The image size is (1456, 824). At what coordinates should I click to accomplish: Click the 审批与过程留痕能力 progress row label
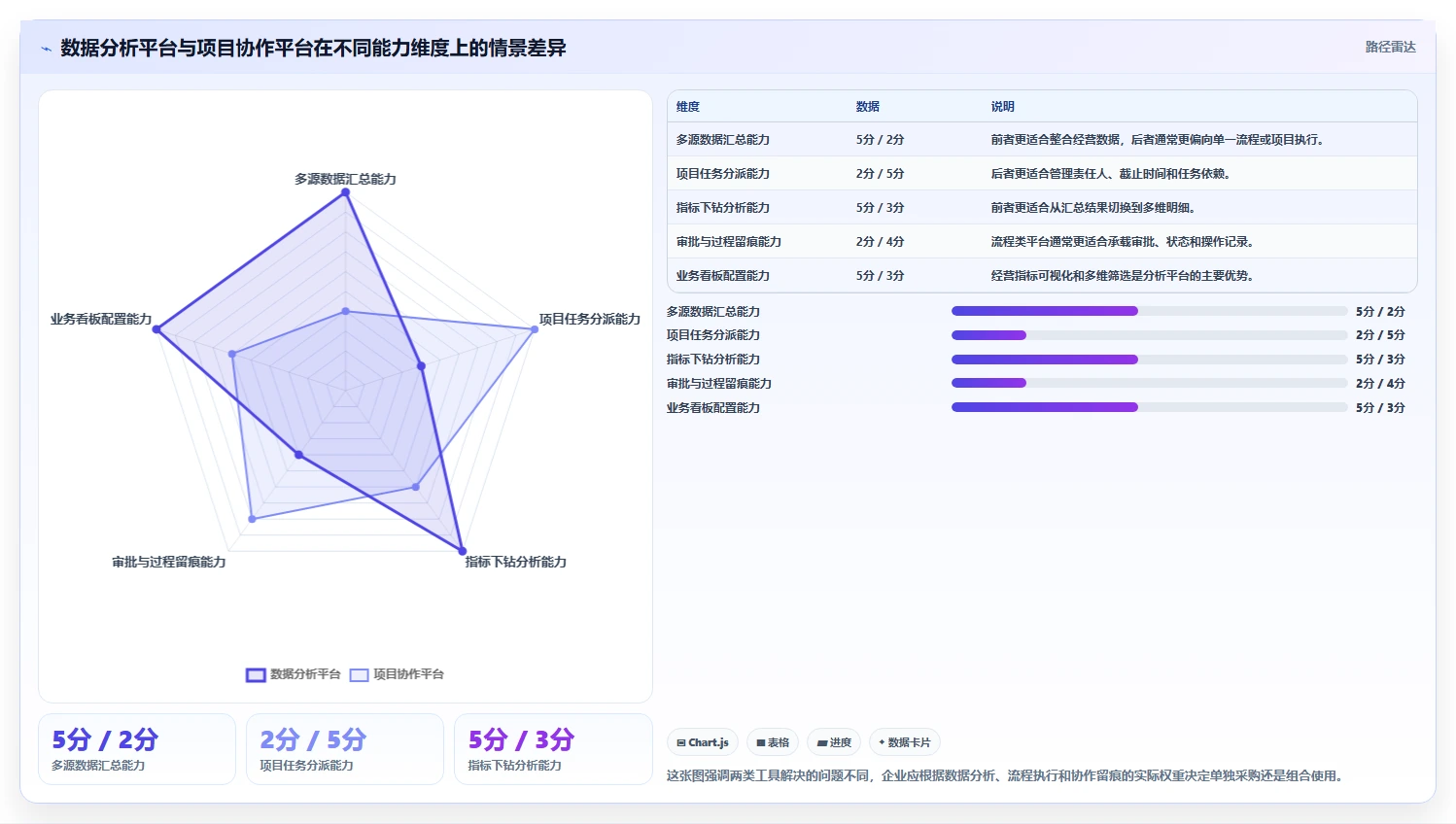(x=719, y=384)
